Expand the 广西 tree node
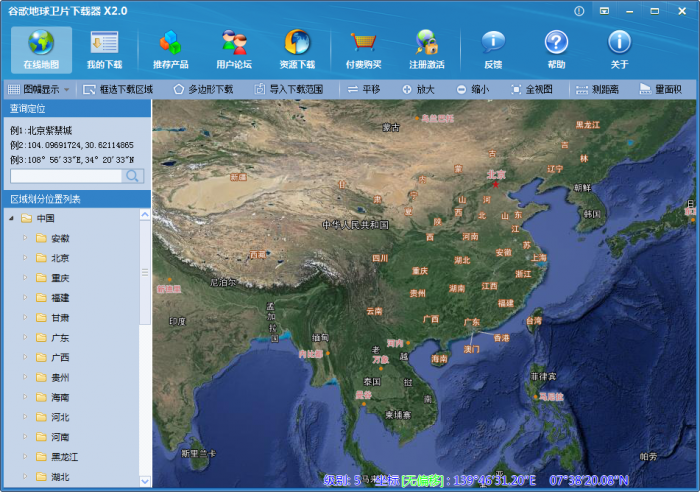 25,357
